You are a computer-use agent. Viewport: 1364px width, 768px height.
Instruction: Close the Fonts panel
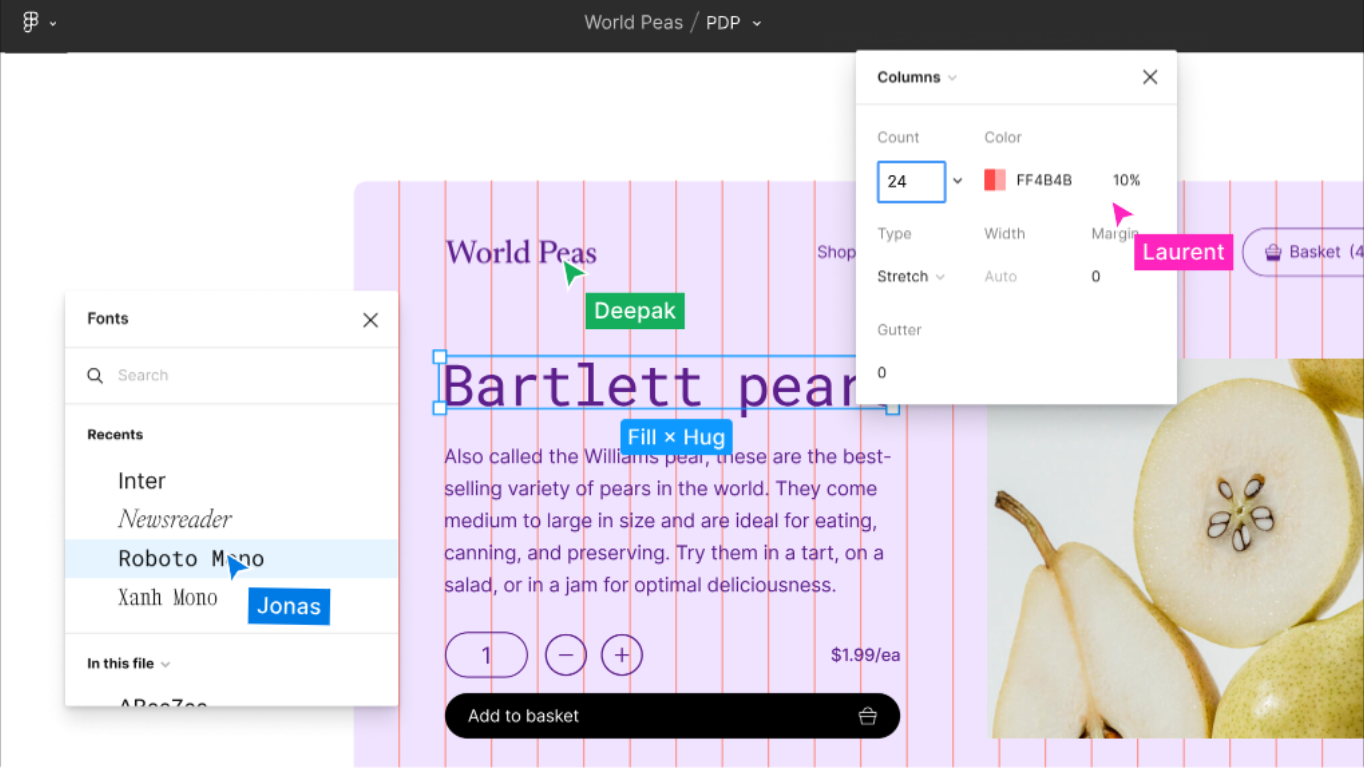click(x=370, y=320)
